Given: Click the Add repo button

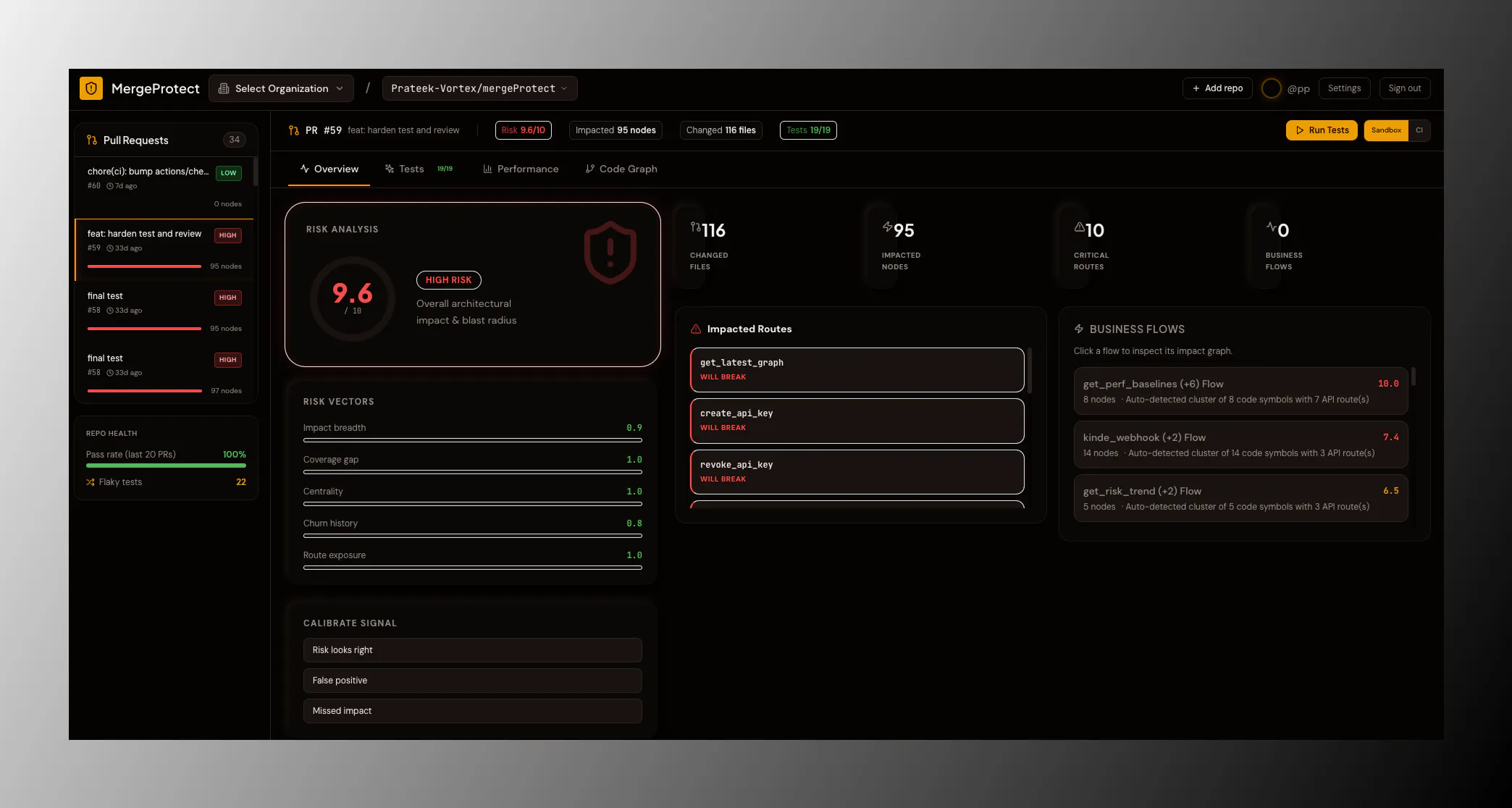Looking at the screenshot, I should 1217,88.
